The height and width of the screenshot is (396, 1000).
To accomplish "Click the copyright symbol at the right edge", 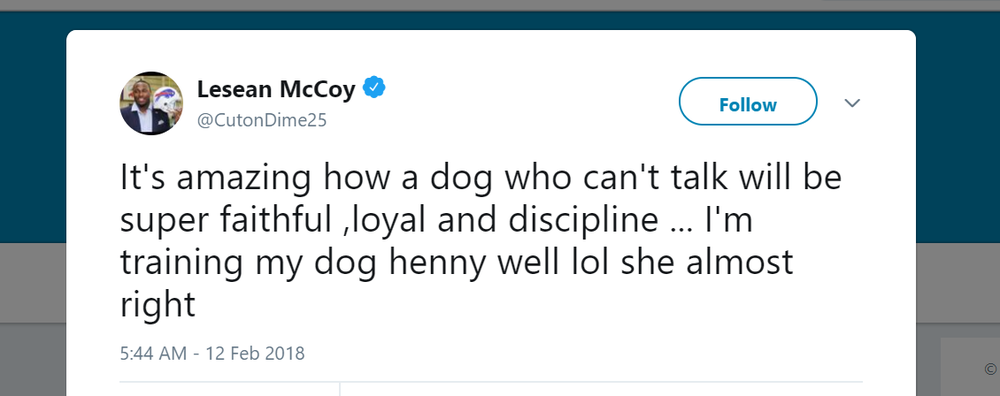I will click(990, 369).
